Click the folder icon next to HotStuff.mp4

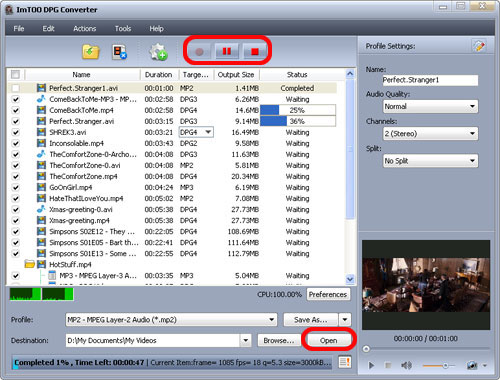30,264
